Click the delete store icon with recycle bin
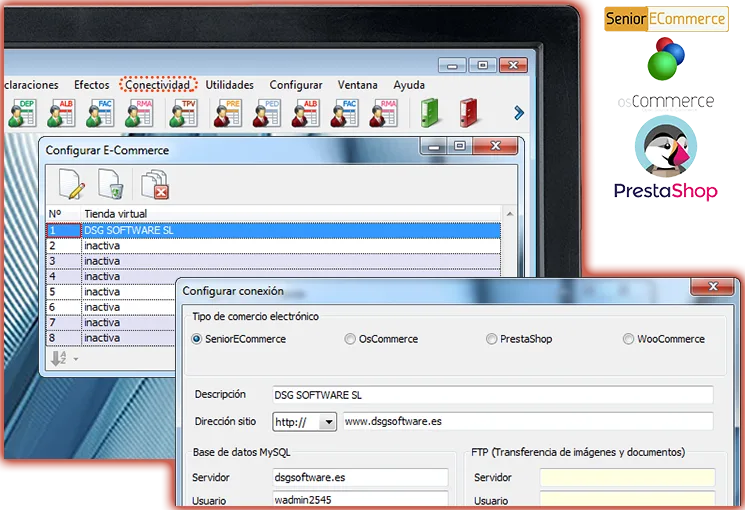The image size is (745, 510). pyautogui.click(x=111, y=184)
